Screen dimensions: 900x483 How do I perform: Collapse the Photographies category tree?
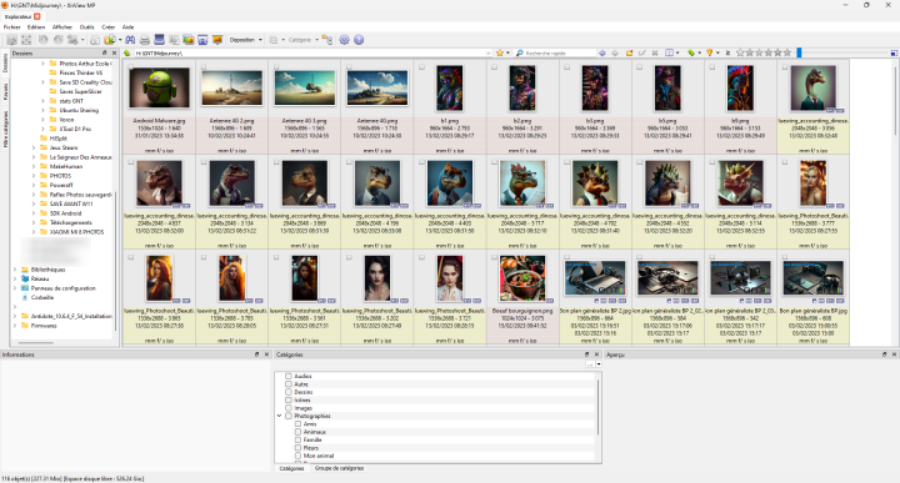coord(280,415)
